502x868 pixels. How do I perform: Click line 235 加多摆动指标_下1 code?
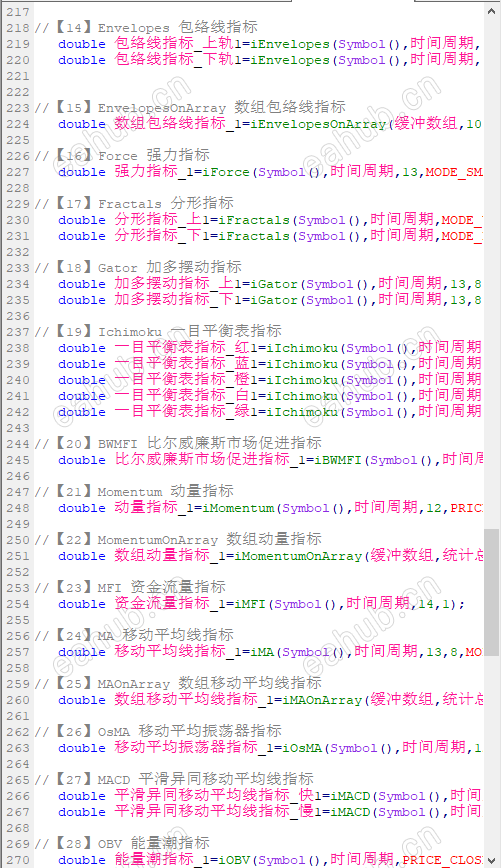click(x=270, y=299)
